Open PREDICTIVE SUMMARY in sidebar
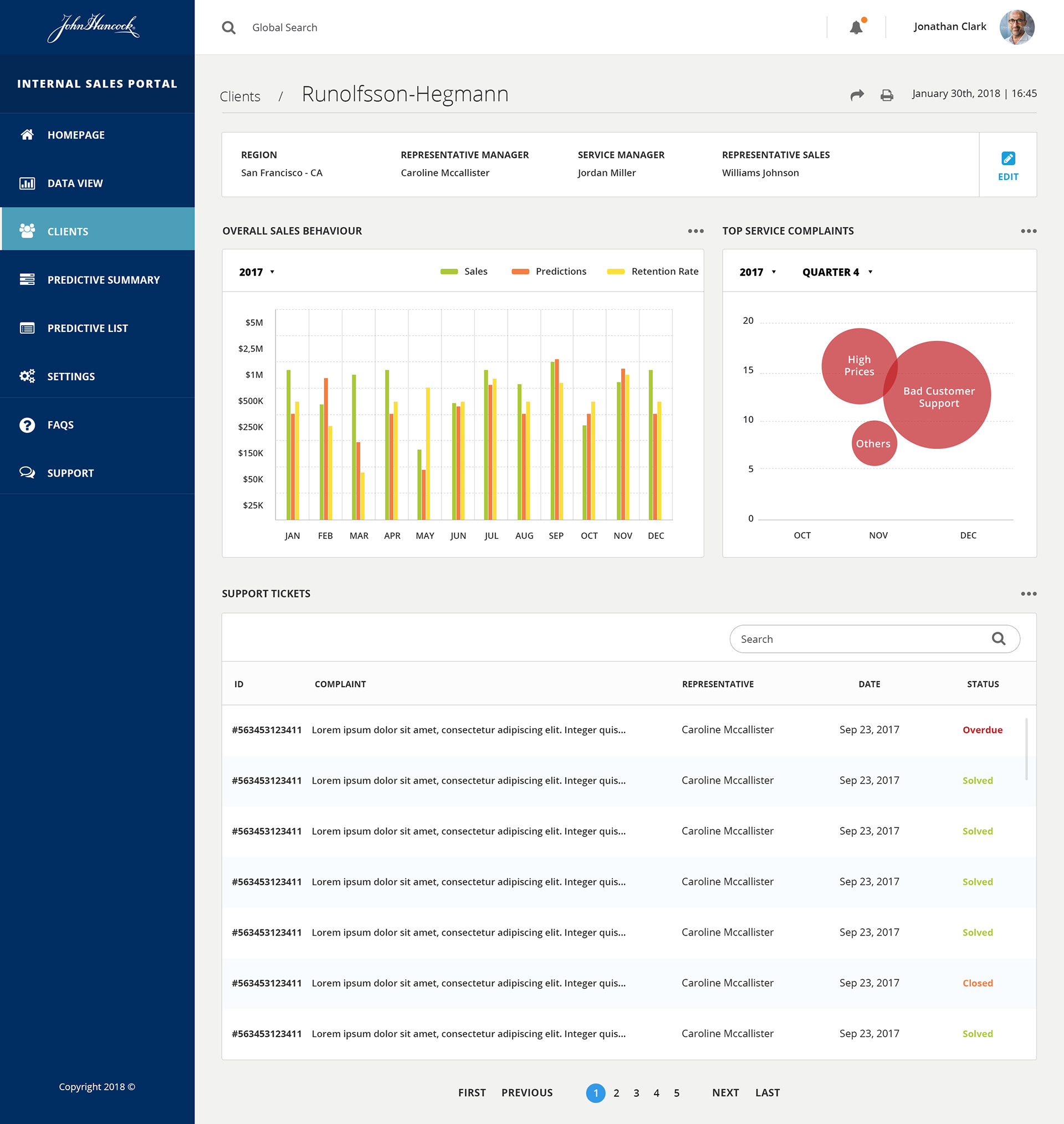 point(97,279)
